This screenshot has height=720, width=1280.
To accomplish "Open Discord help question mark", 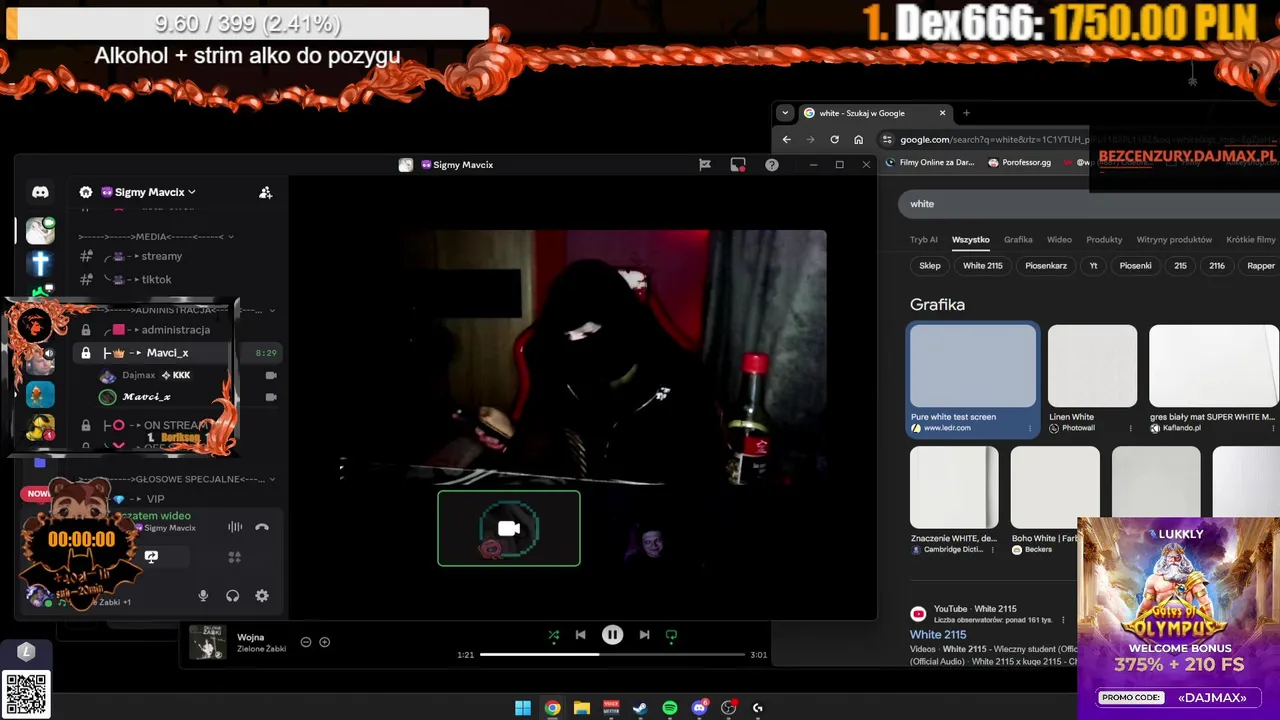I will click(x=772, y=165).
